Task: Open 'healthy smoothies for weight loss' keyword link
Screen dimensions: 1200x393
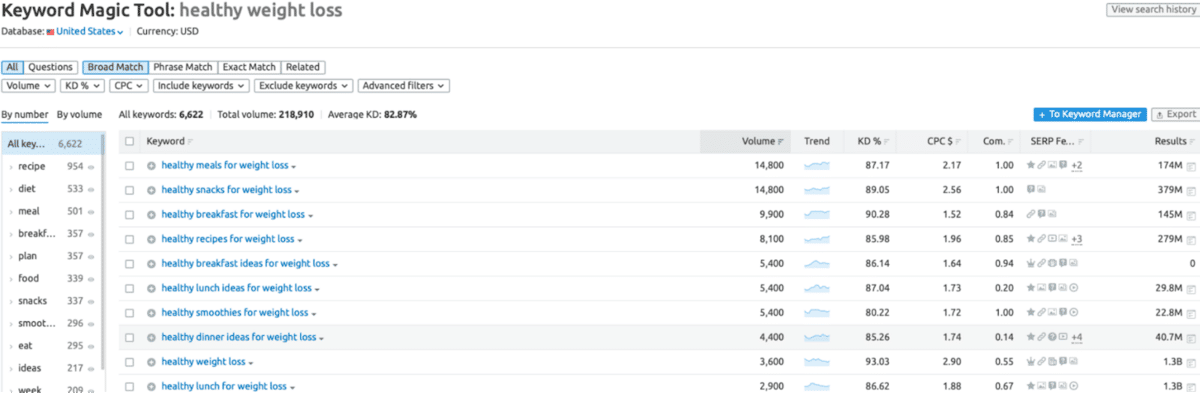Action: 235,313
